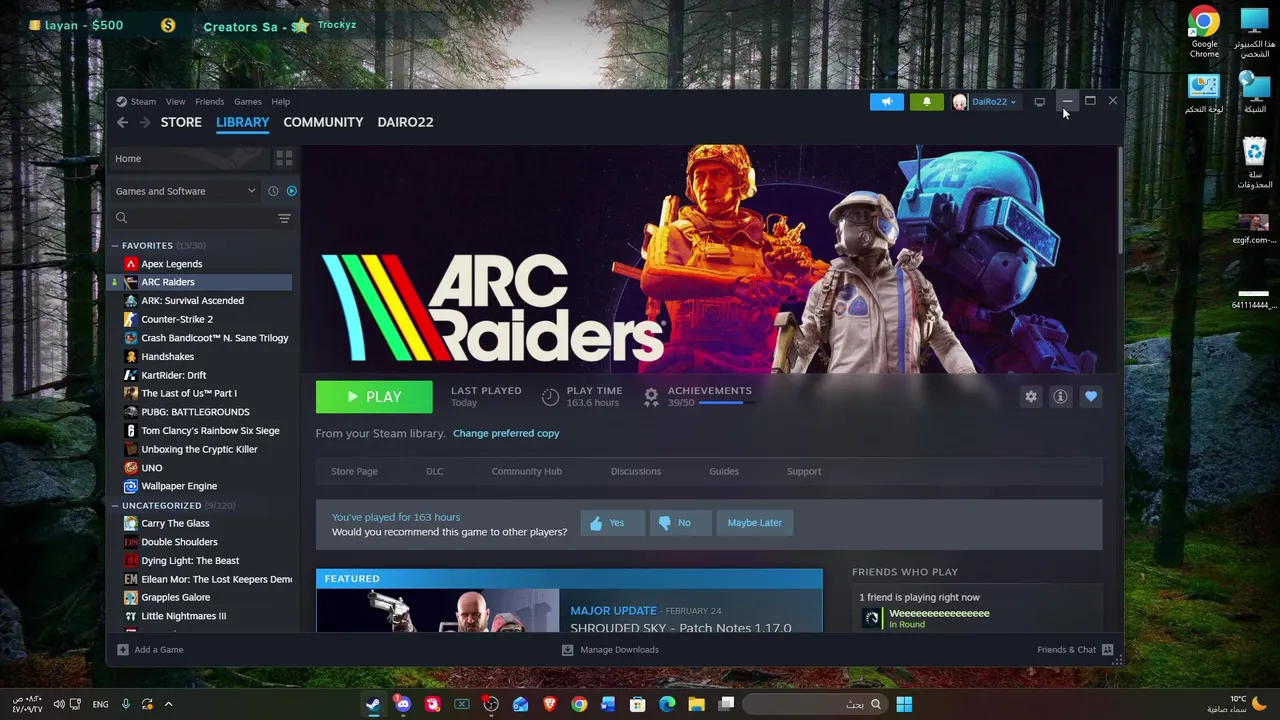
Task: Show hidden system tray icons chevron
Action: (x=168, y=705)
